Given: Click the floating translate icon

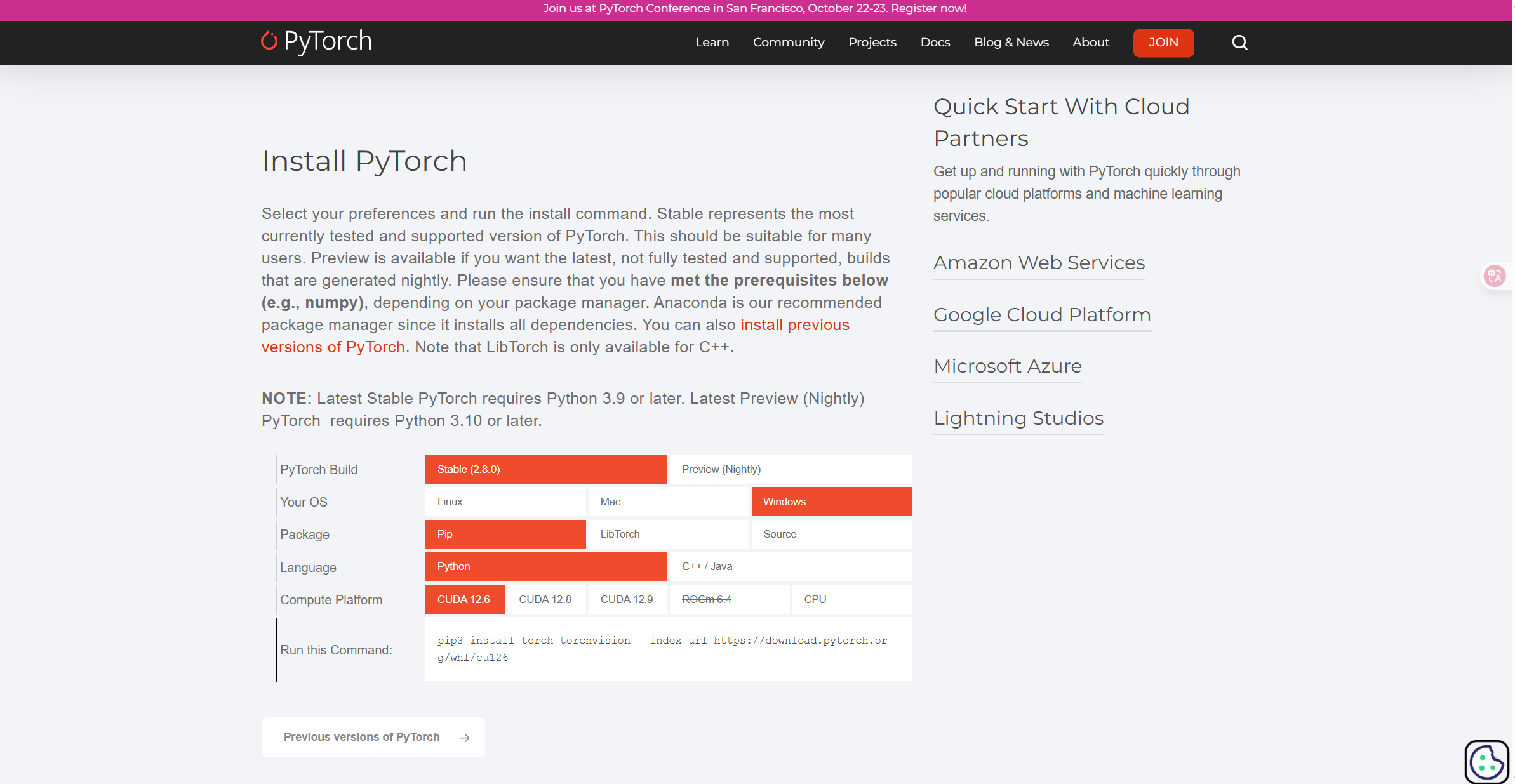Looking at the screenshot, I should 1494,276.
